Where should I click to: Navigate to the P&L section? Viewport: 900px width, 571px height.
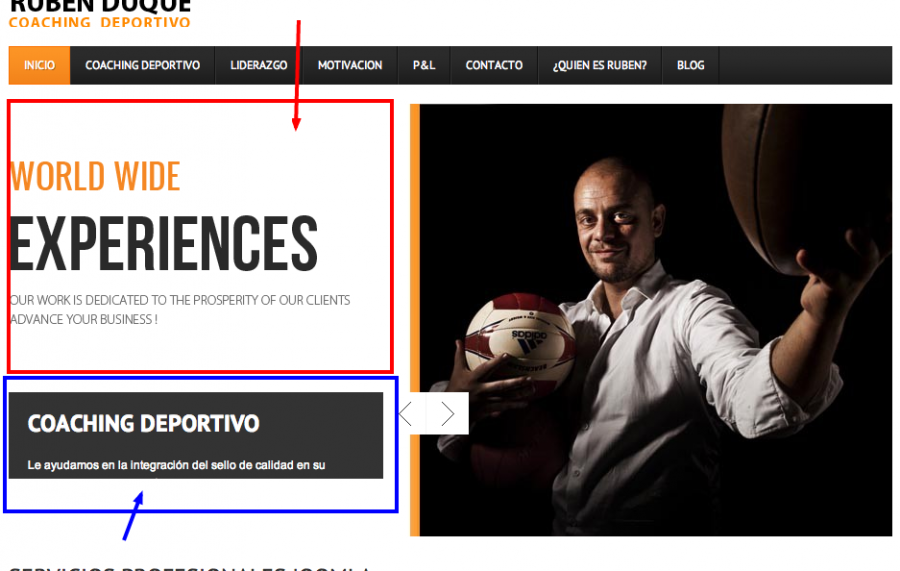424,65
